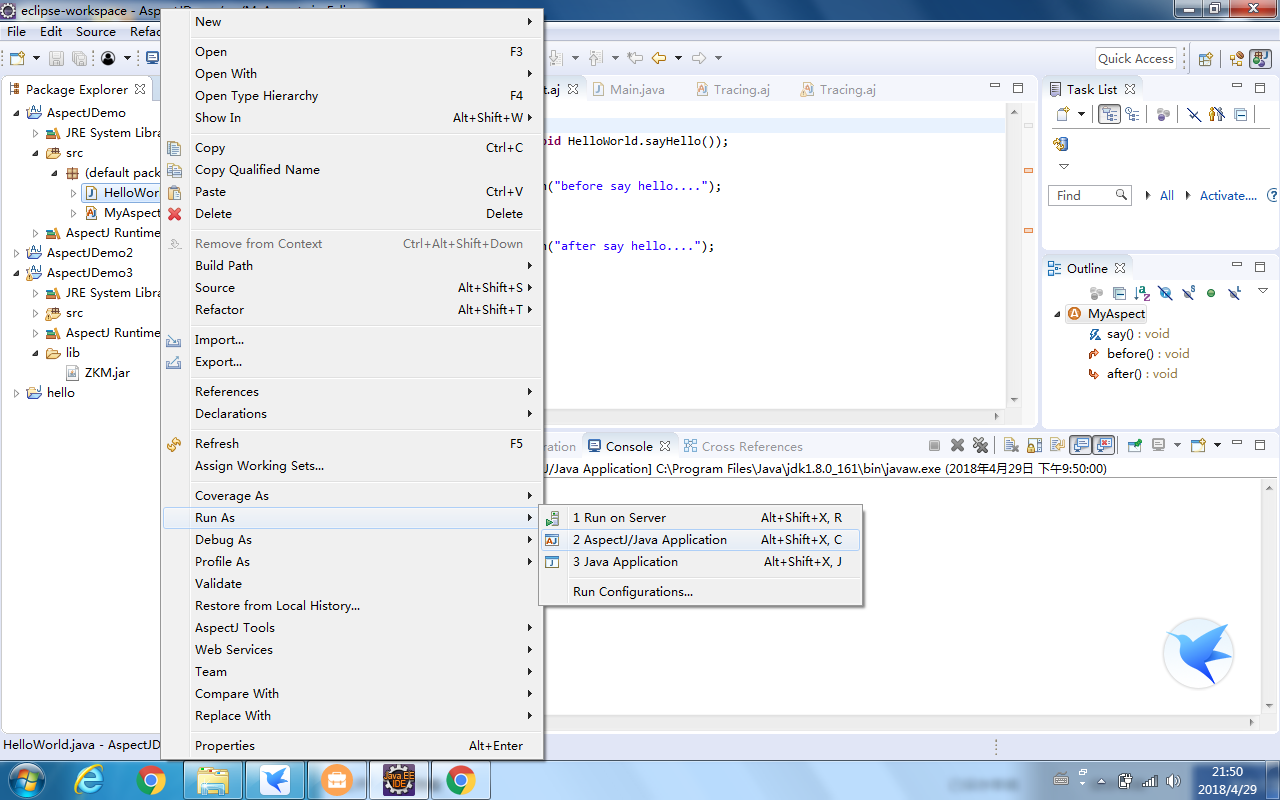Switch to the Cross References tab
The height and width of the screenshot is (800, 1280).
point(743,446)
